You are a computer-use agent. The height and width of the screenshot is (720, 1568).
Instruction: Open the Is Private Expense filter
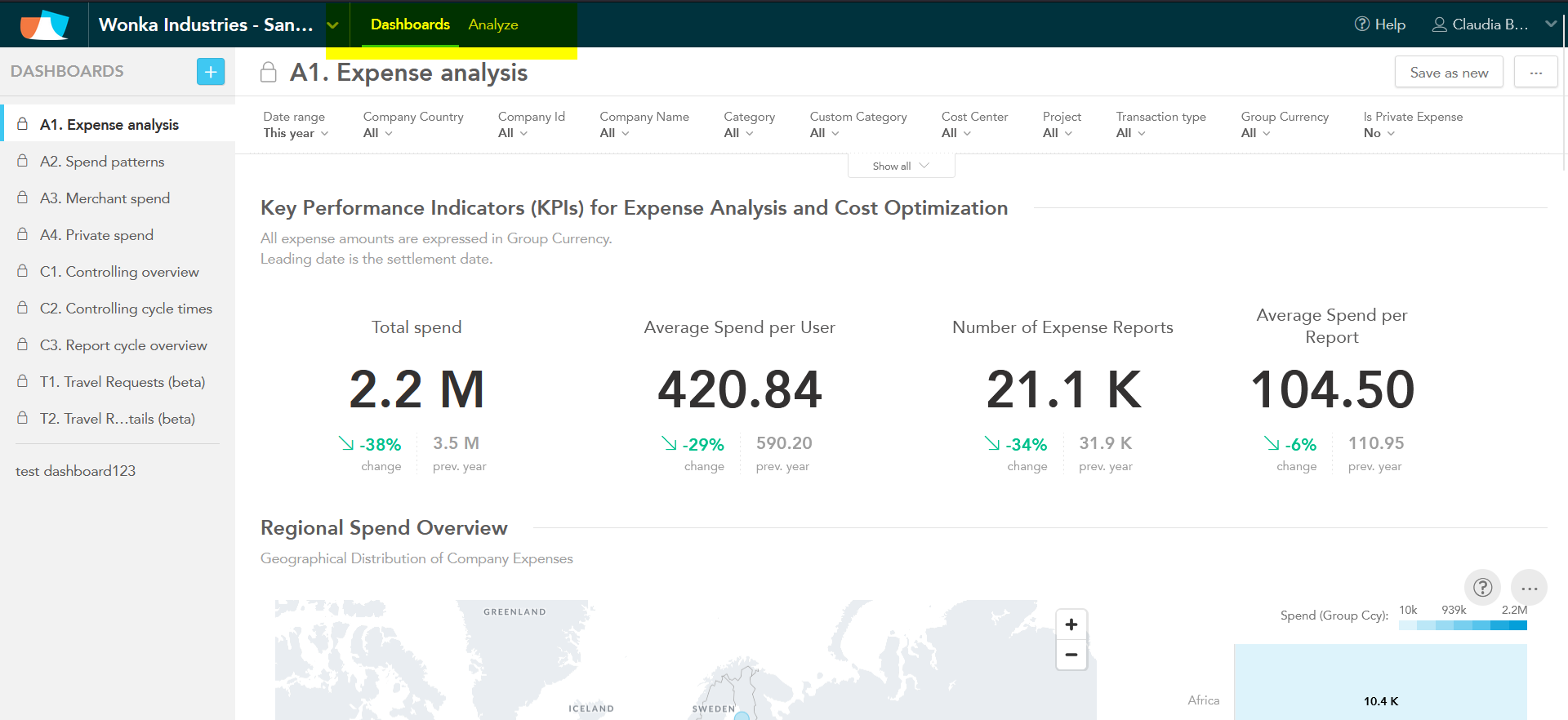(x=1379, y=133)
